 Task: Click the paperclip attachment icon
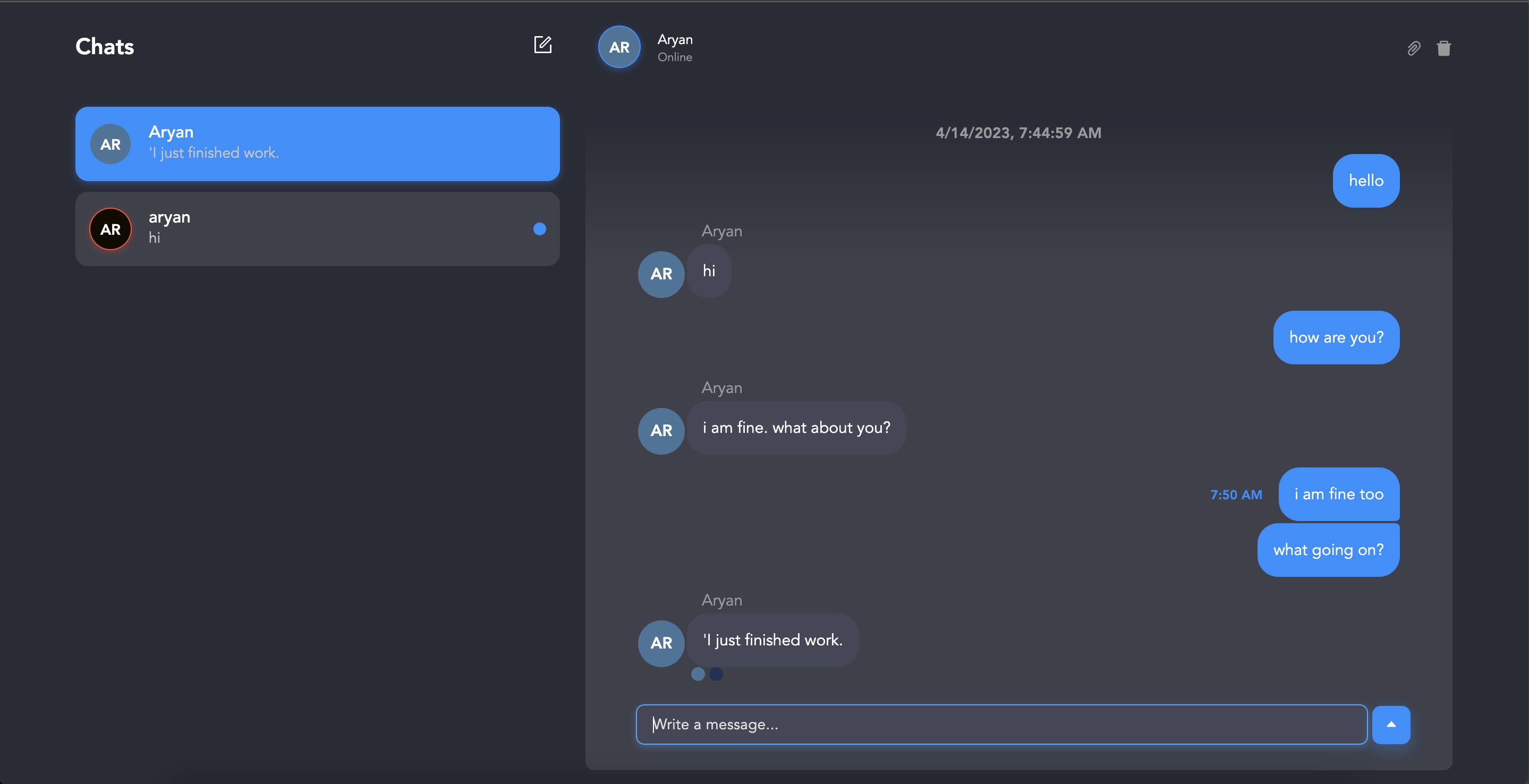(1414, 48)
